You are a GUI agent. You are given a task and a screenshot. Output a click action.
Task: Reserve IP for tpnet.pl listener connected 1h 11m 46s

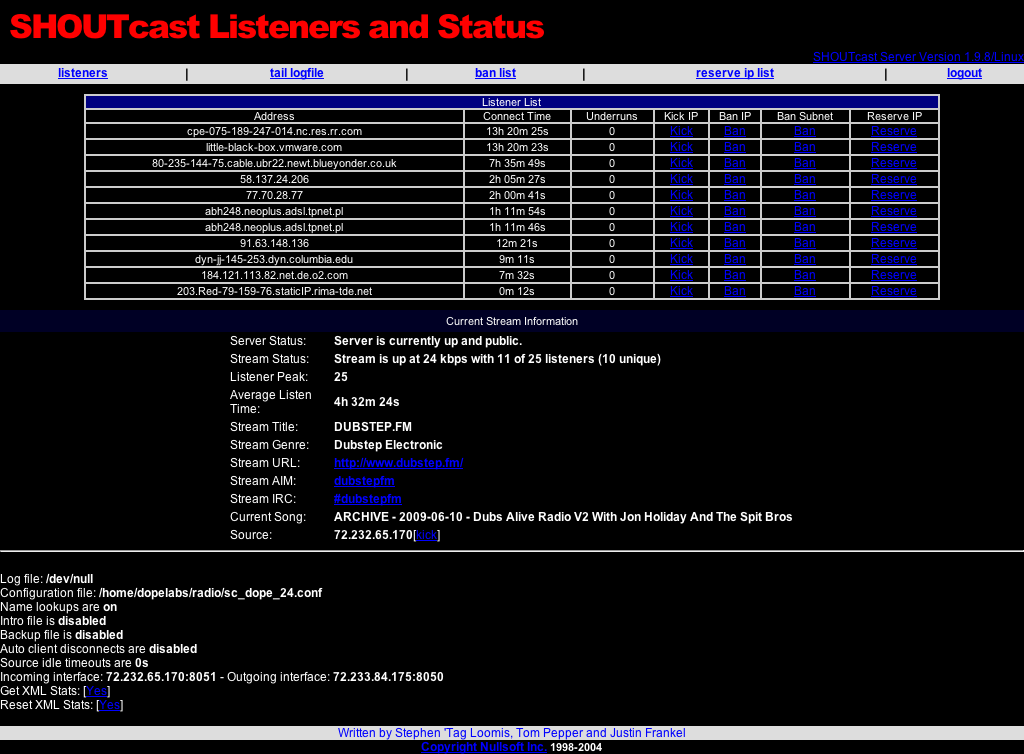point(894,227)
